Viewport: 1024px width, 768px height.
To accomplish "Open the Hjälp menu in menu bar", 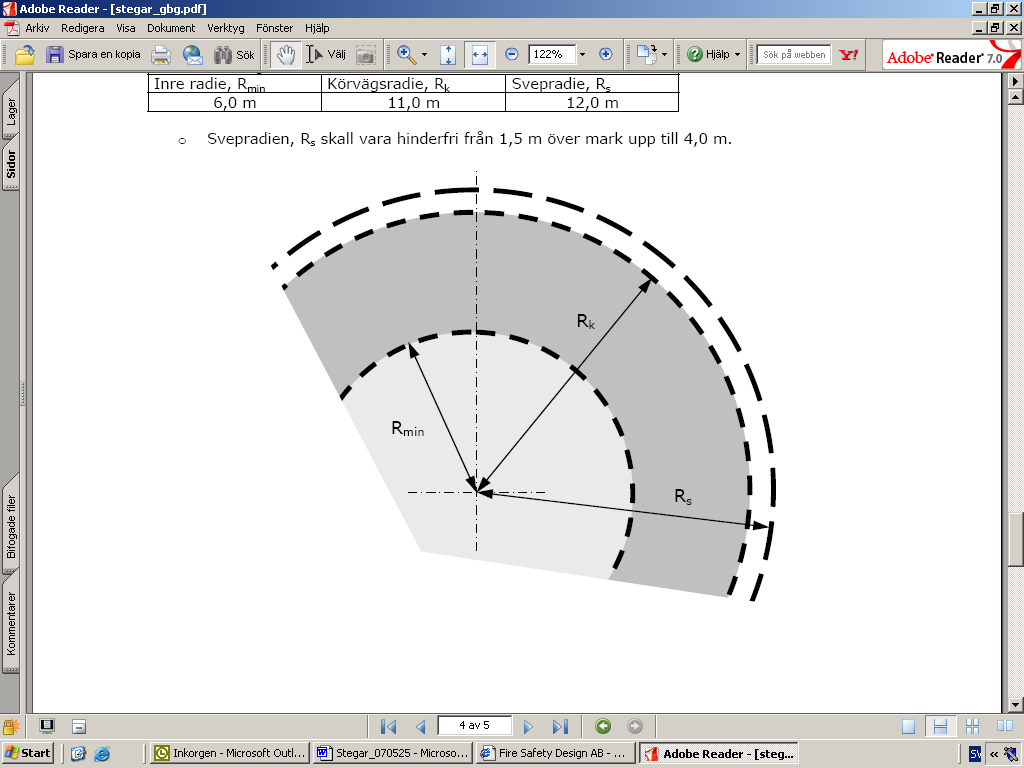I will (317, 28).
